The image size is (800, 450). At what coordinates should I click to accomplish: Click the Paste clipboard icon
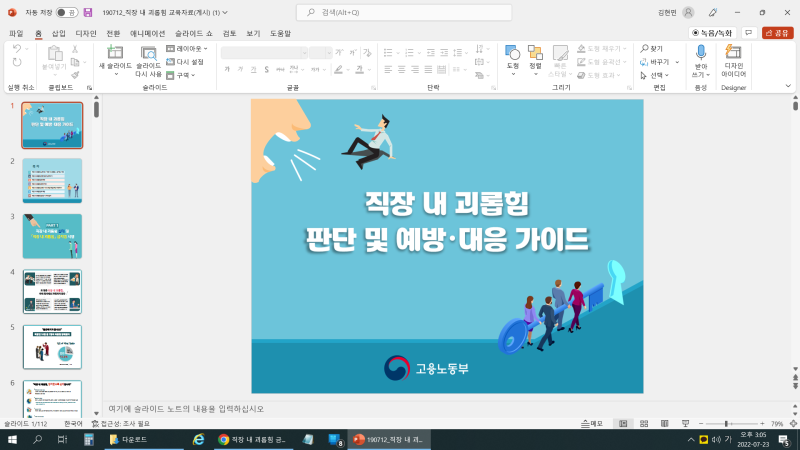click(55, 53)
